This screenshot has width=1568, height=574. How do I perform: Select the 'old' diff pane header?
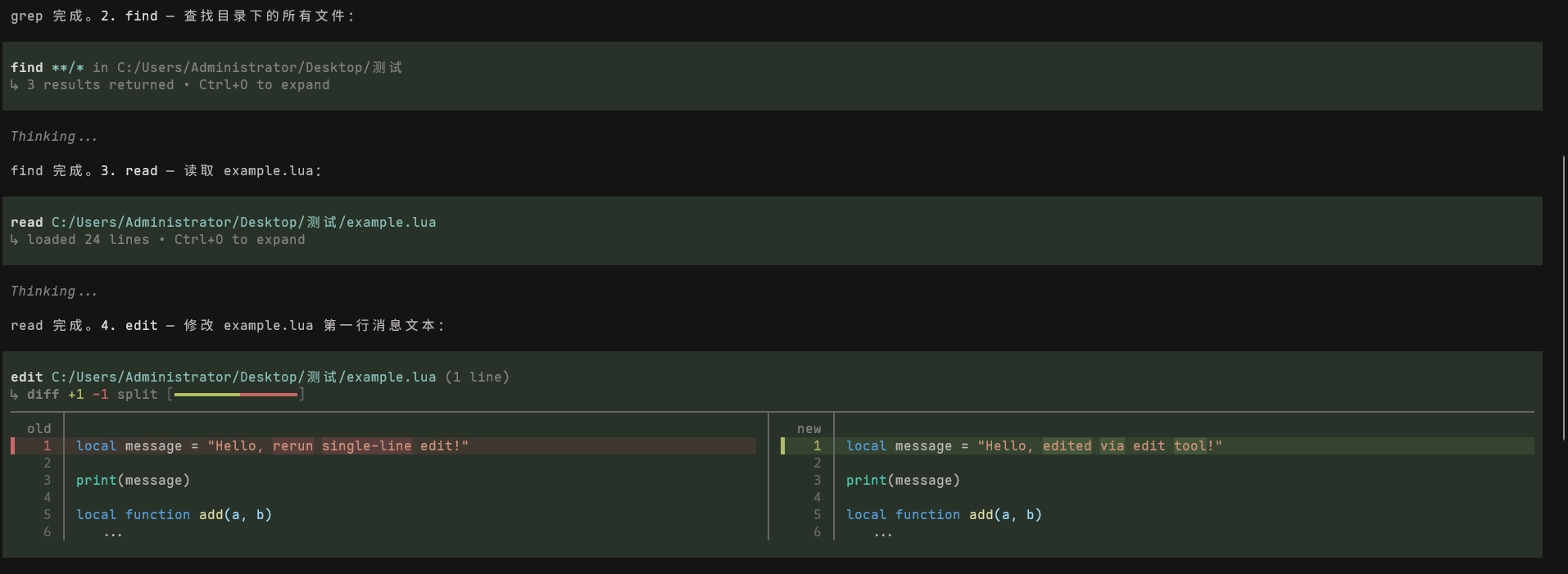point(39,429)
